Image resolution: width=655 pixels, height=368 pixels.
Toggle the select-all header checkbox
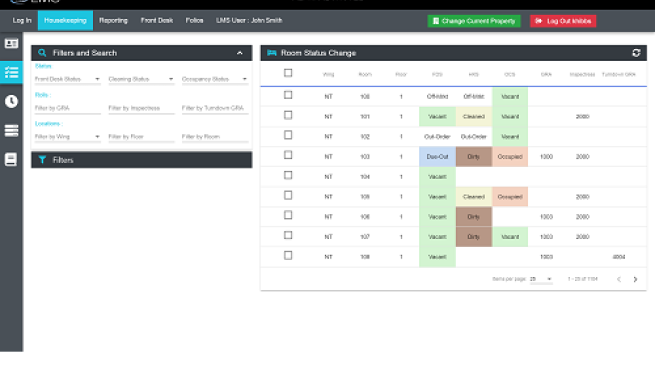288,73
